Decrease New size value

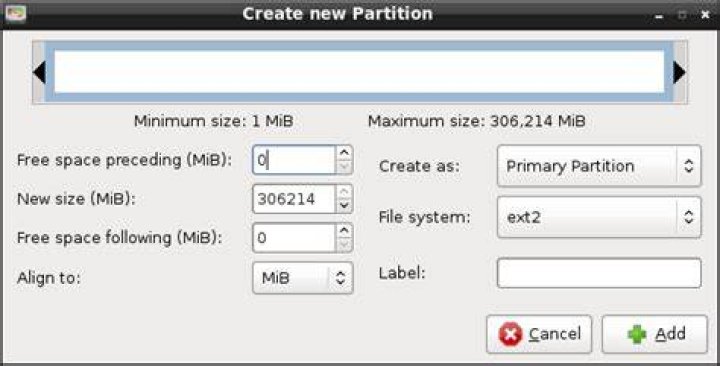click(344, 206)
